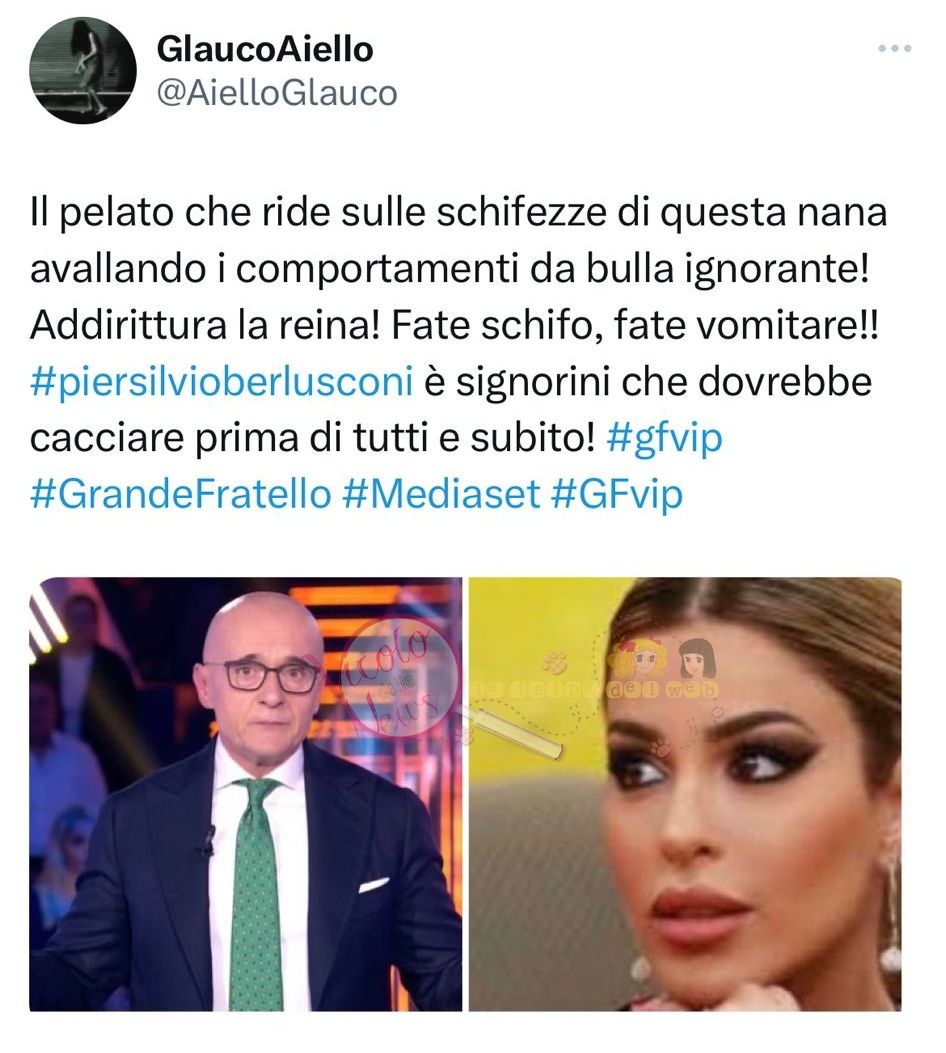The height and width of the screenshot is (1053, 946).
Task: Open the #piersilvioberlusconi hashtag
Action: pos(222,382)
